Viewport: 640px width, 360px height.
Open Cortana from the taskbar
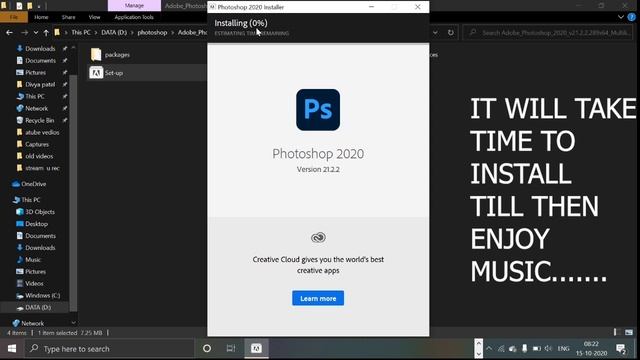coord(207,349)
